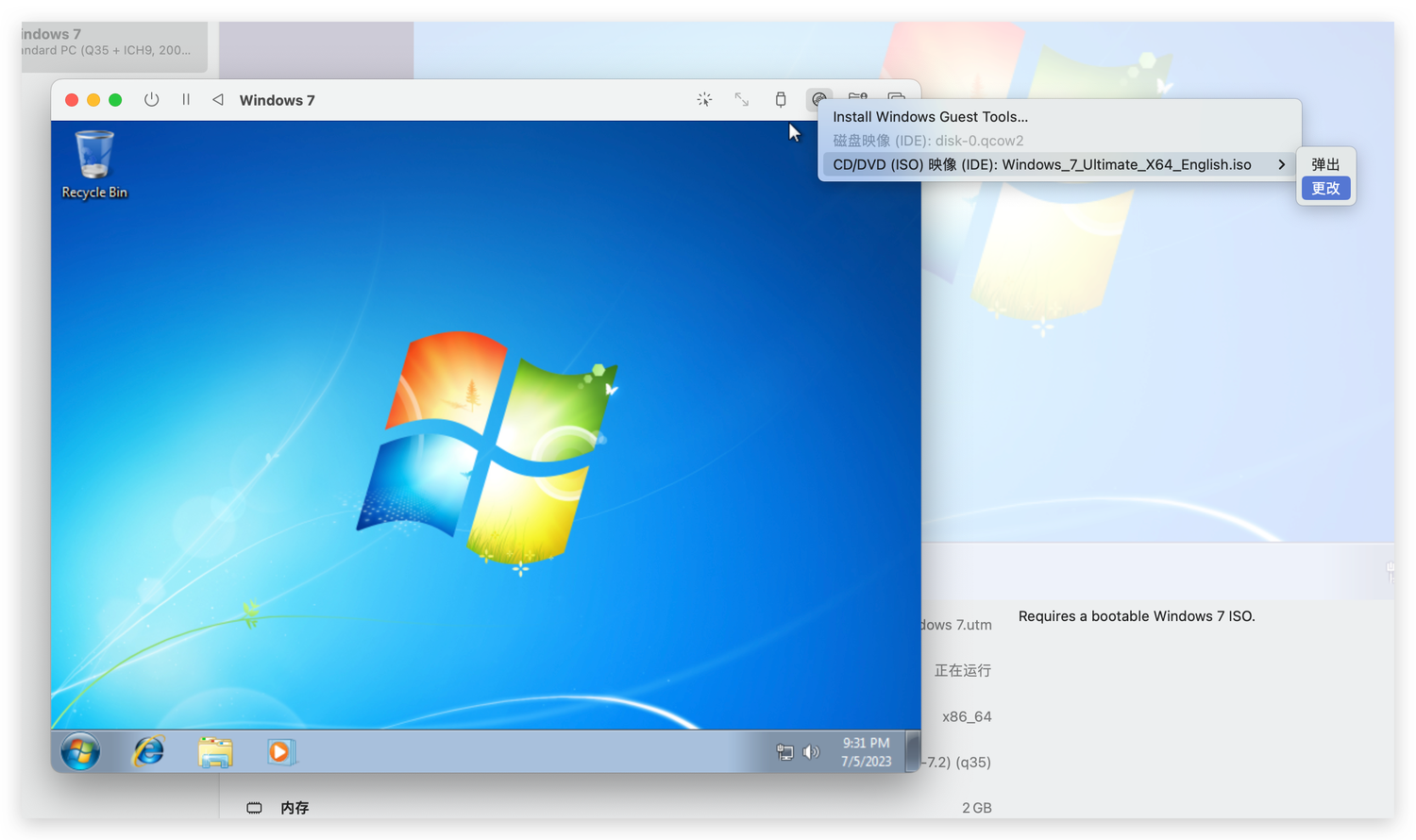Click the windows icon at the toolbar end

(x=896, y=97)
